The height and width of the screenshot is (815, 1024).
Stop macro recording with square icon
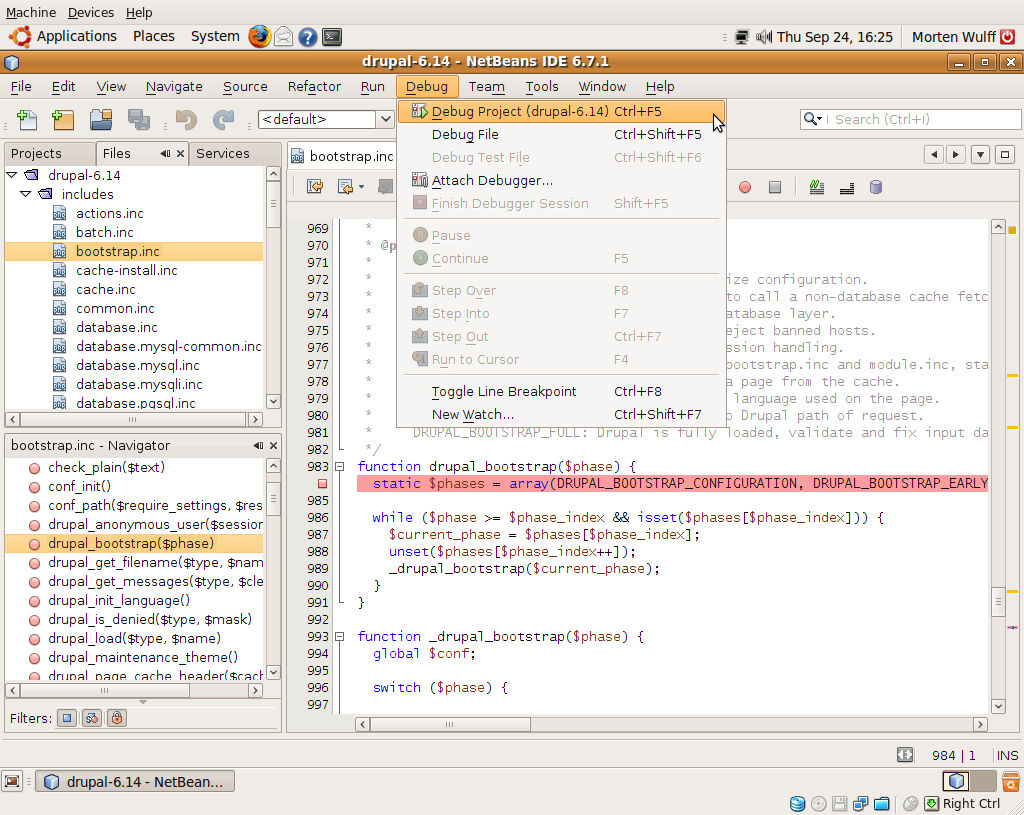[x=775, y=187]
